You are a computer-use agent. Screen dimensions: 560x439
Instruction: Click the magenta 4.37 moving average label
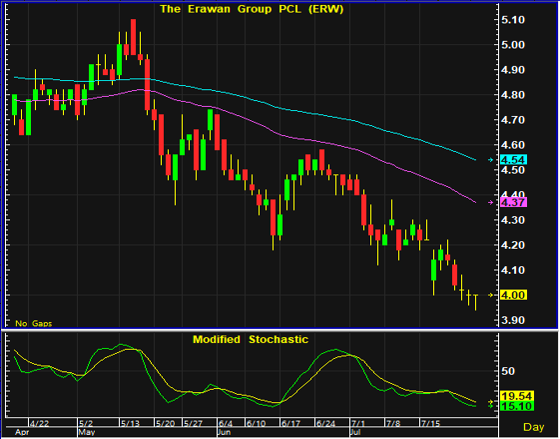514,203
